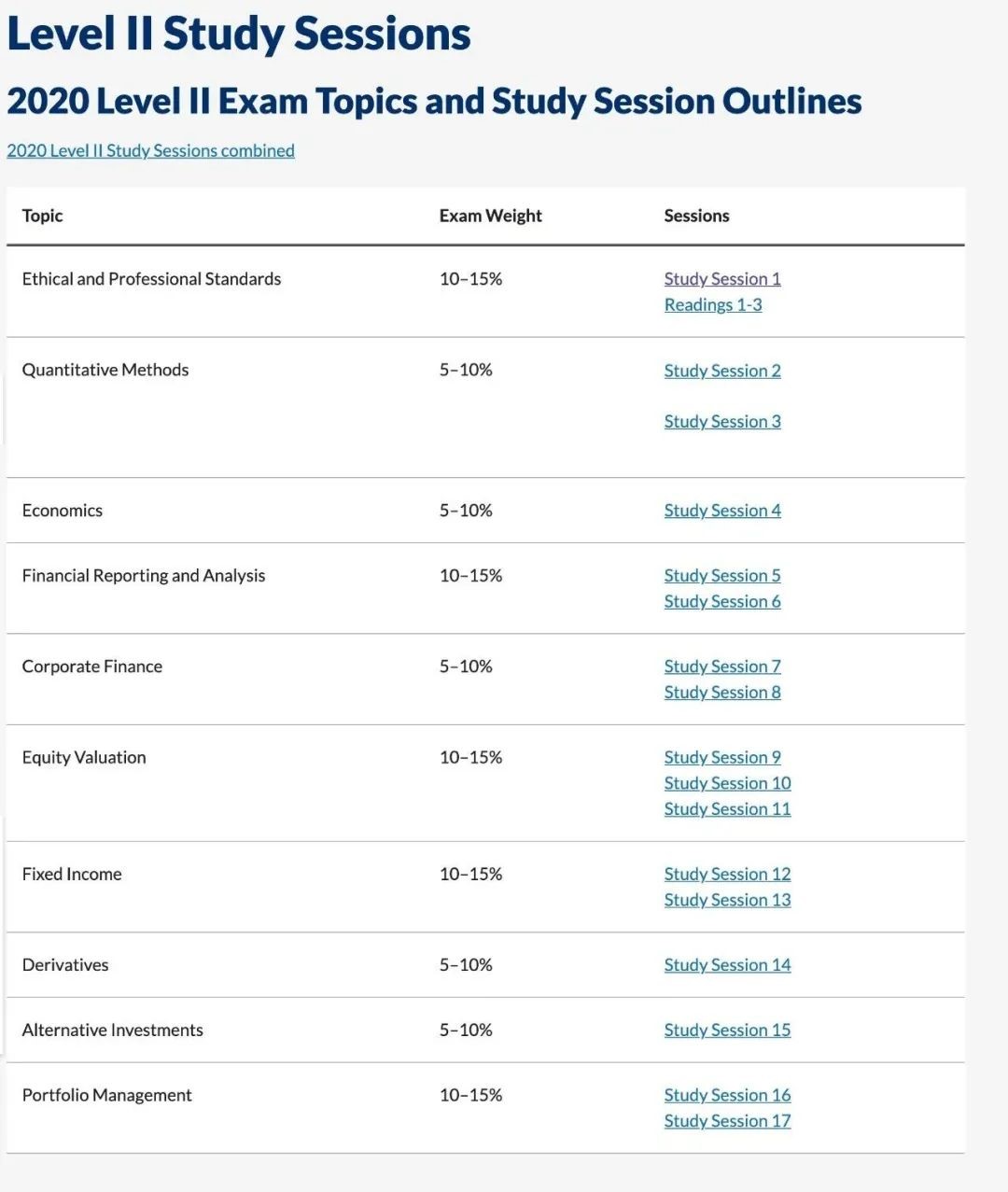Click Study Session 17 under Portfolio Management
This screenshot has width=1008, height=1192.
point(727,1121)
